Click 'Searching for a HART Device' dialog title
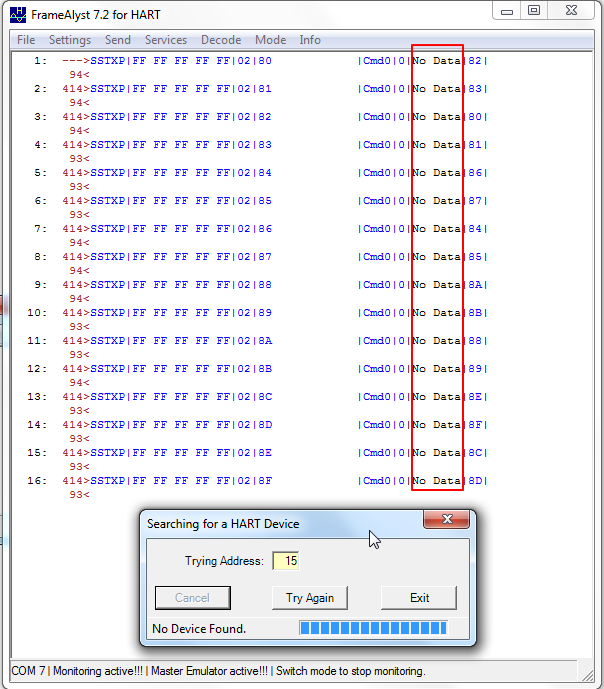604x689 pixels. pos(223,524)
